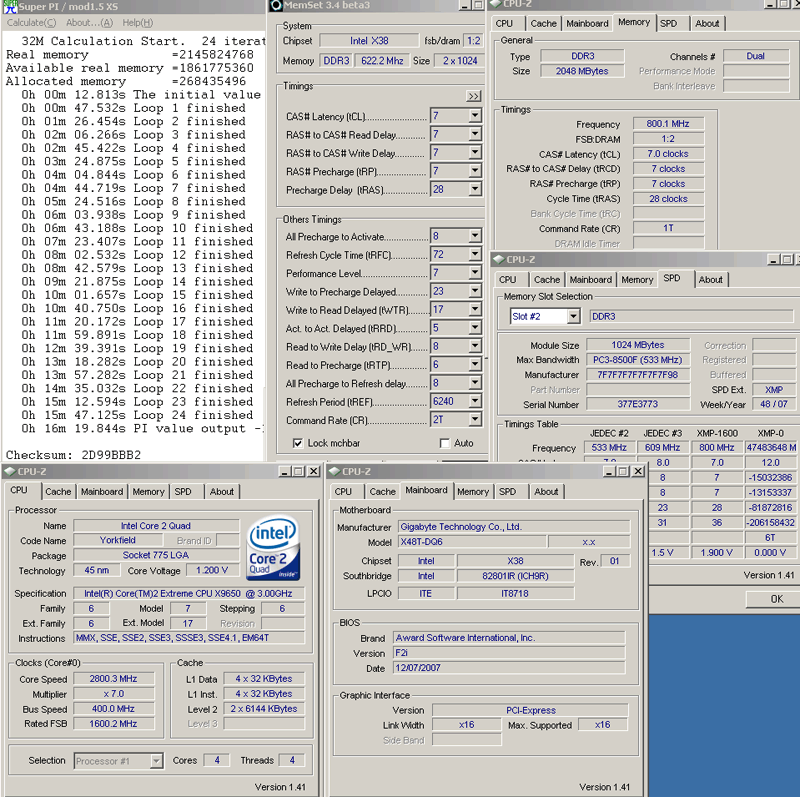Click the Serial Number 377E3773 field
Screen dimensions: 800x797
(x=637, y=405)
